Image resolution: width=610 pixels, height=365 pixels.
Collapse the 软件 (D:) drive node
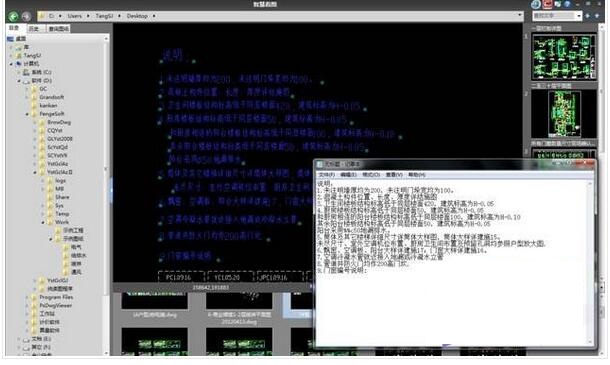pyautogui.click(x=19, y=81)
